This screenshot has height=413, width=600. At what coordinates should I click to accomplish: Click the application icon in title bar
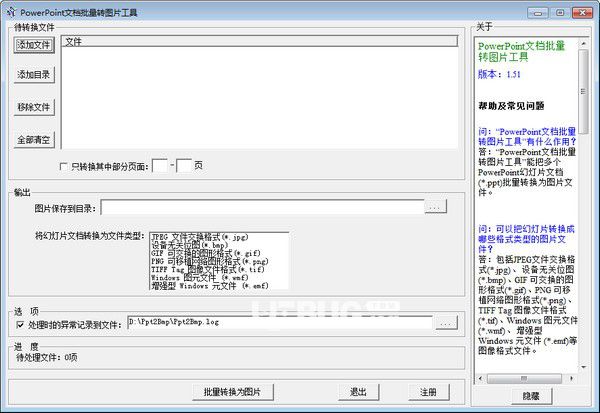pyautogui.click(x=10, y=12)
